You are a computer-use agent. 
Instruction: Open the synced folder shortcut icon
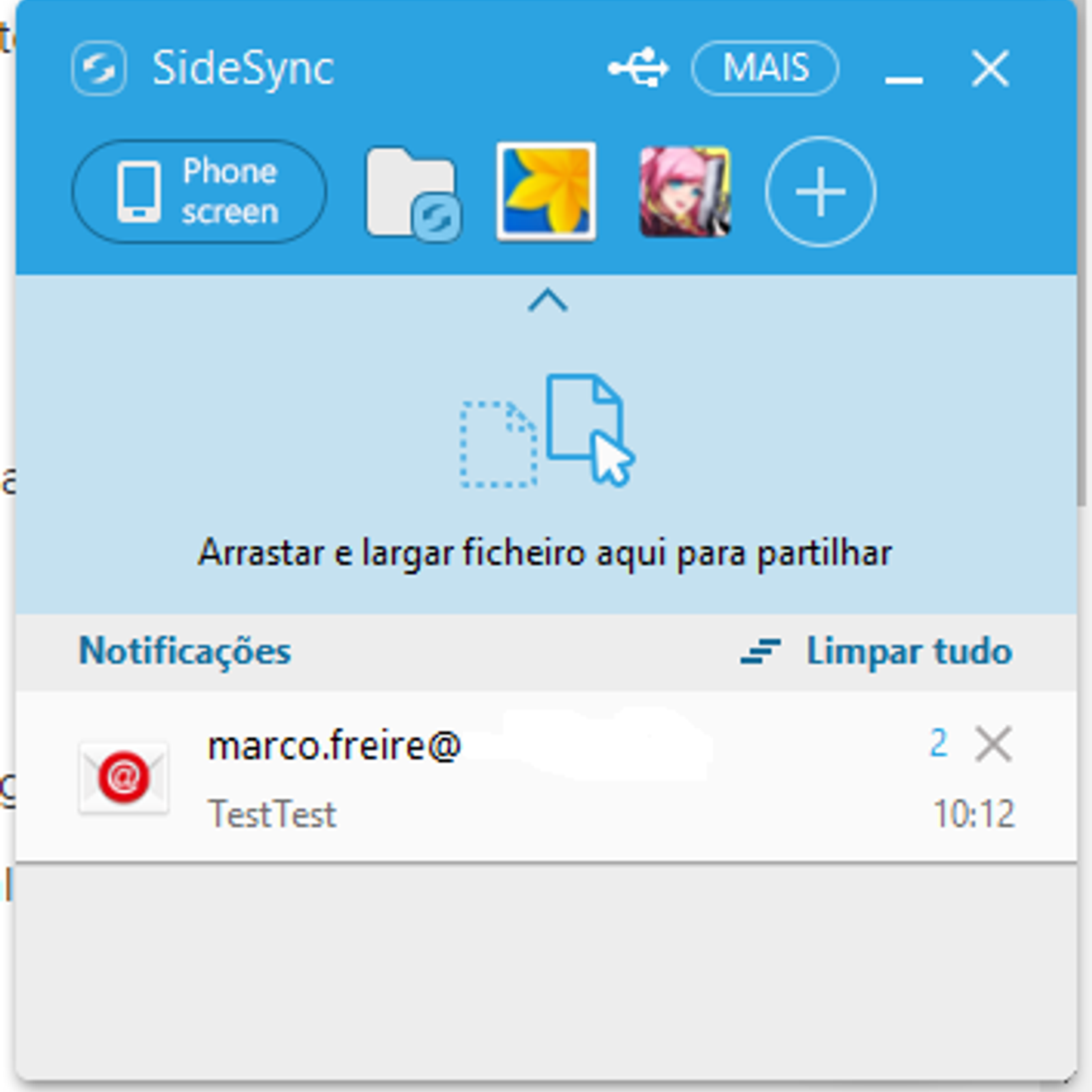(413, 193)
